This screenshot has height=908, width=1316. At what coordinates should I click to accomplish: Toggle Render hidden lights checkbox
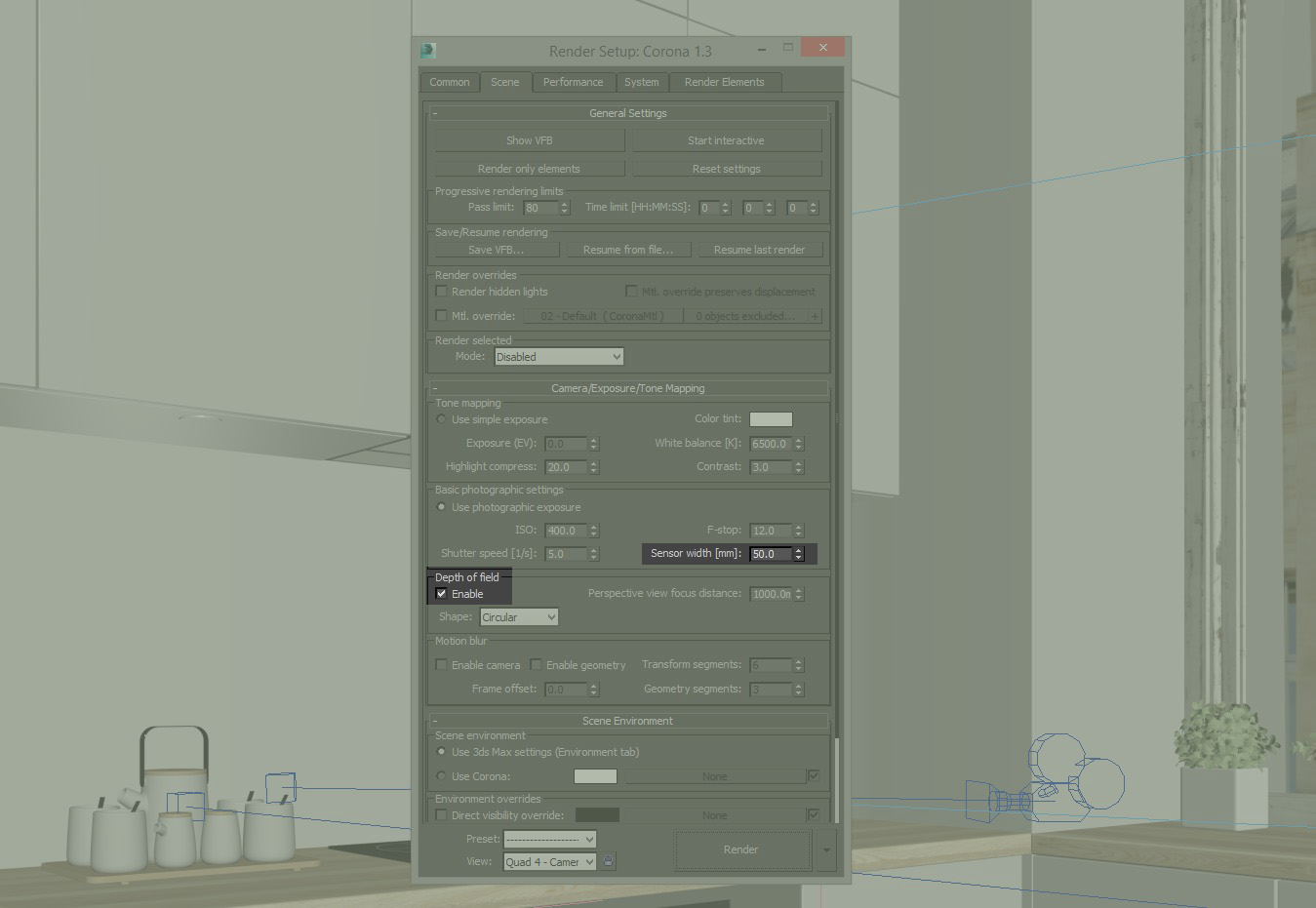(442, 292)
